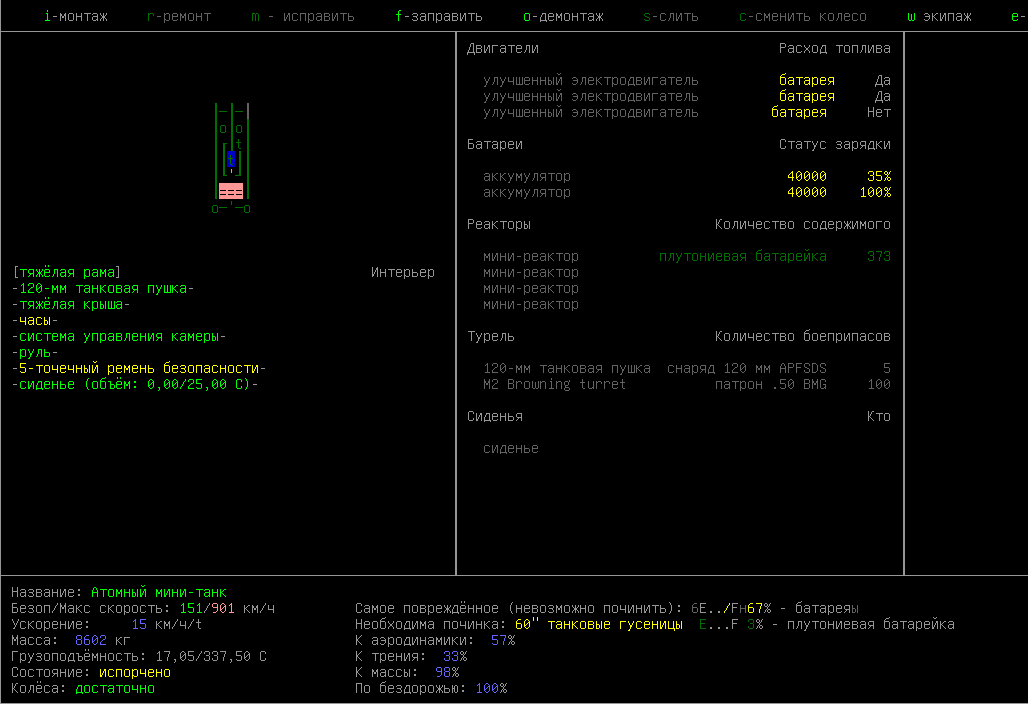This screenshot has height=704, width=1028.
Task: Toggle the second electric engine's 'Да' status
Action: [x=882, y=96]
